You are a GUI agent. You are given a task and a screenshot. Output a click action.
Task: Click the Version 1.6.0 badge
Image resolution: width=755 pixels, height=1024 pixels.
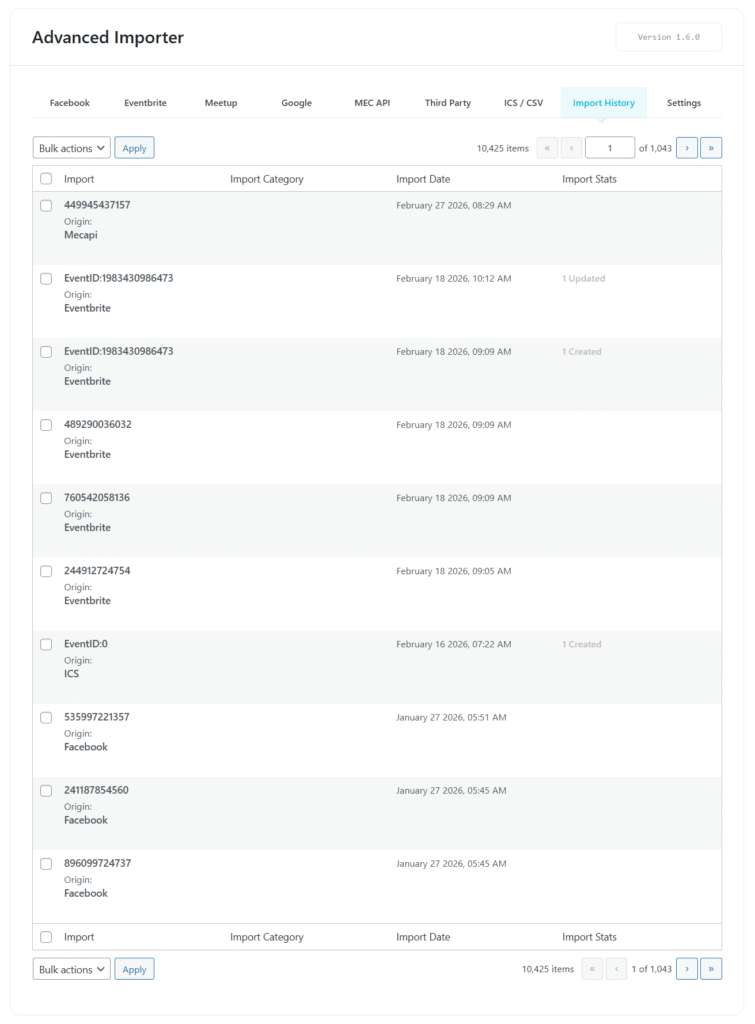(668, 37)
